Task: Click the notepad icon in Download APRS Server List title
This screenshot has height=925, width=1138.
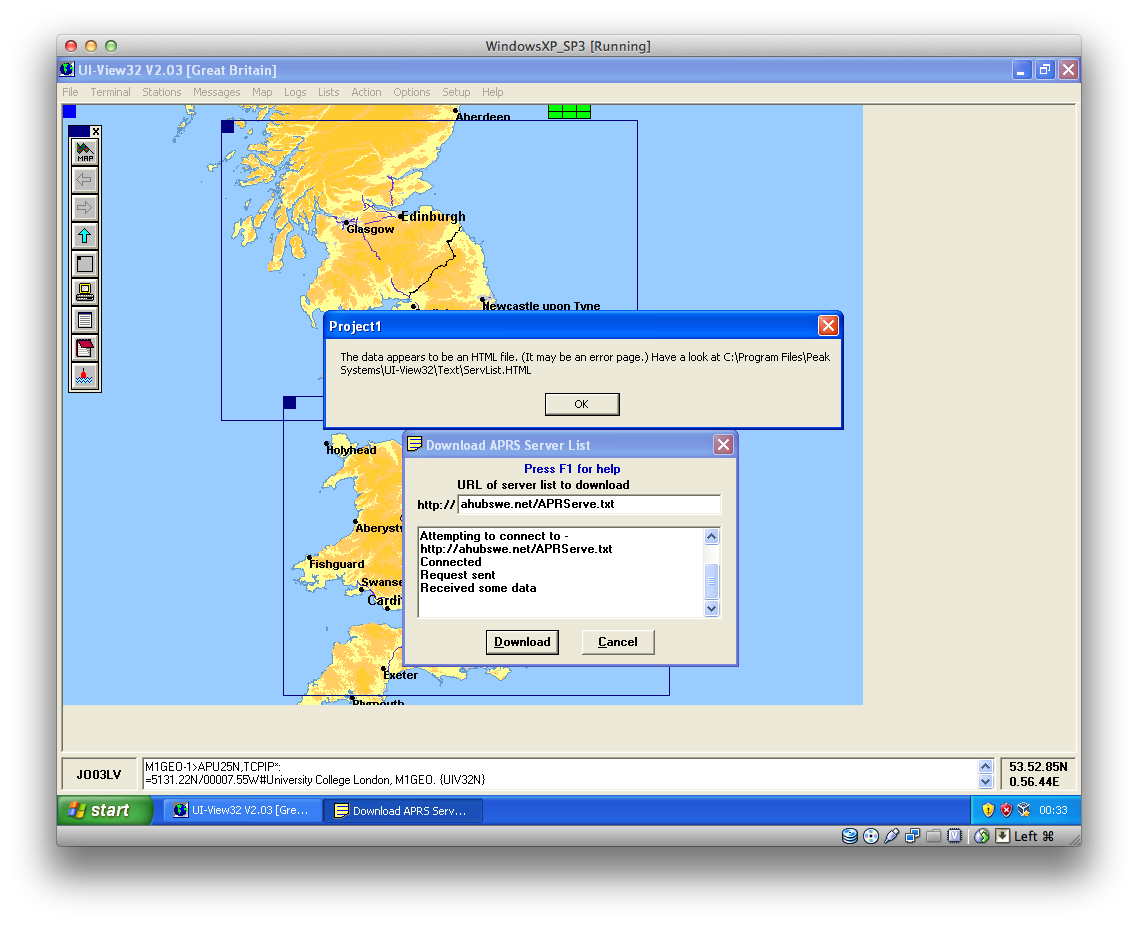Action: tap(414, 444)
